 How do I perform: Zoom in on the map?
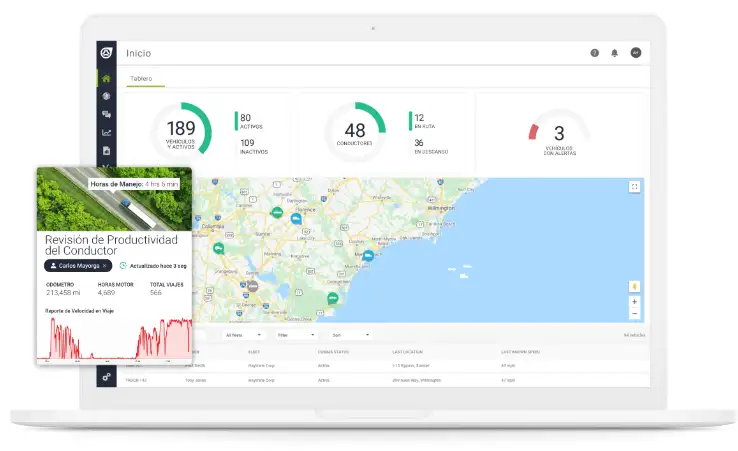coord(634,302)
